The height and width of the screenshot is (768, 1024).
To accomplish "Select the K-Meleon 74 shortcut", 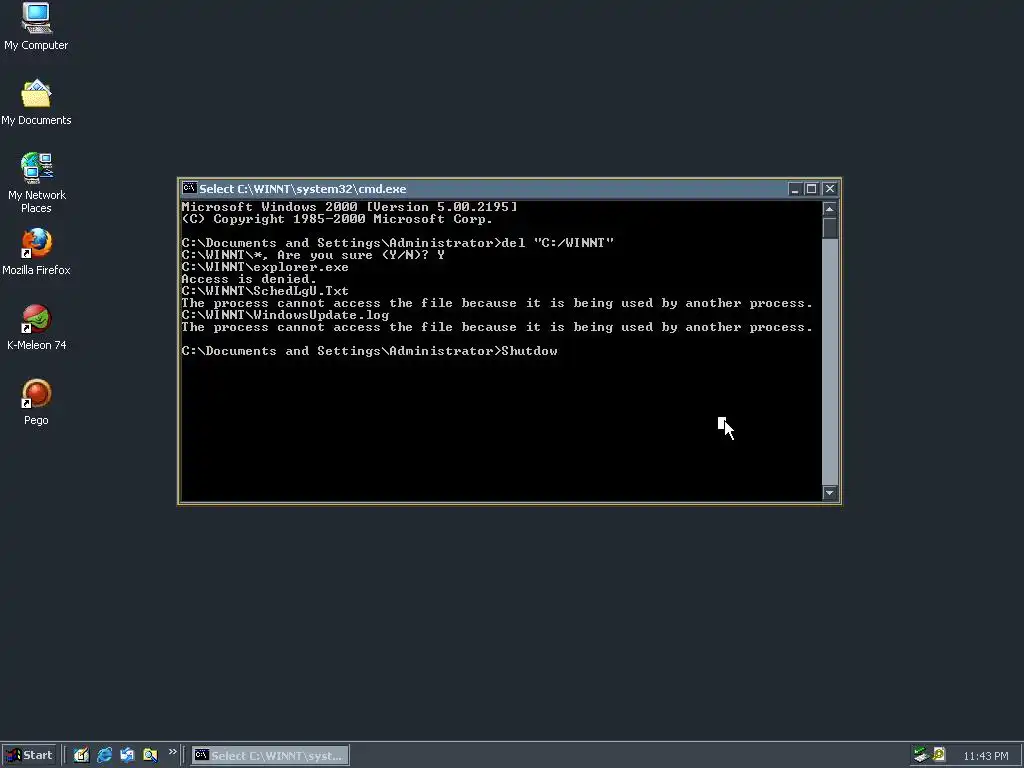I will 36,327.
